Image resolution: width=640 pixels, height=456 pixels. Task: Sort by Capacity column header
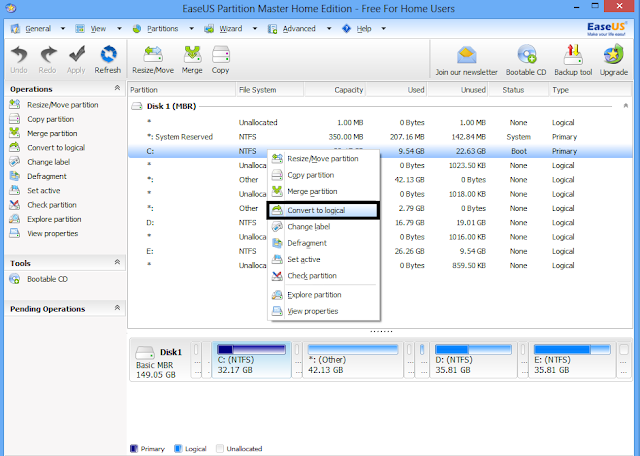click(x=335, y=90)
